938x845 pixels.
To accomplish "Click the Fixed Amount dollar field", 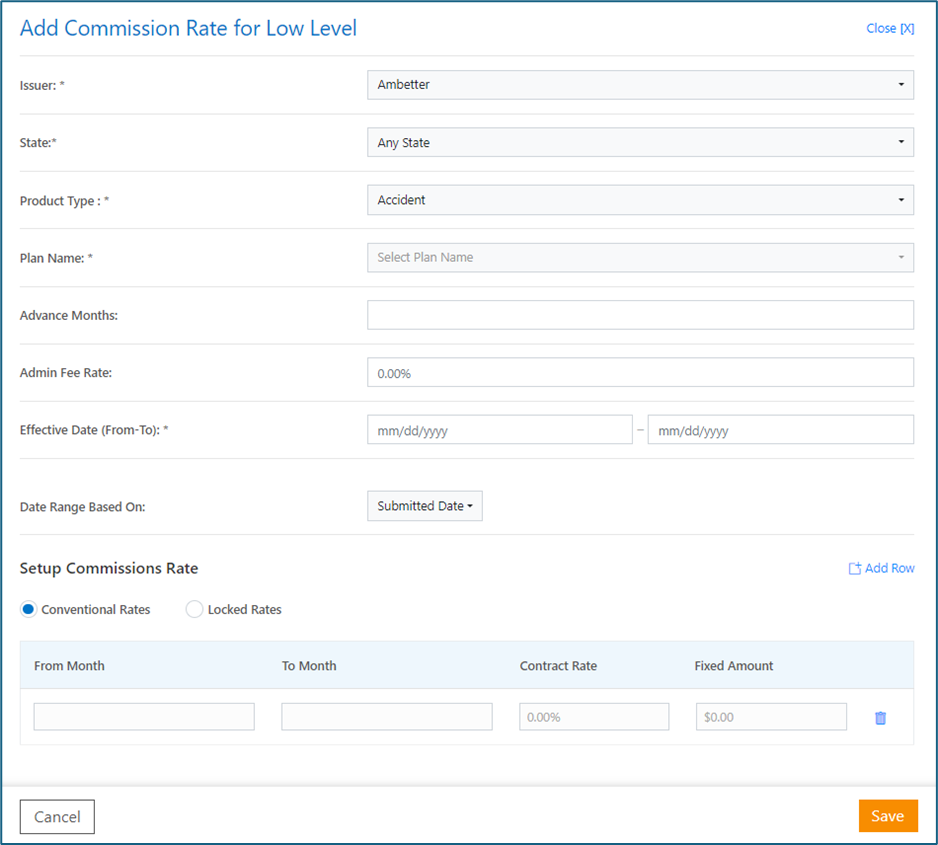I will 771,716.
